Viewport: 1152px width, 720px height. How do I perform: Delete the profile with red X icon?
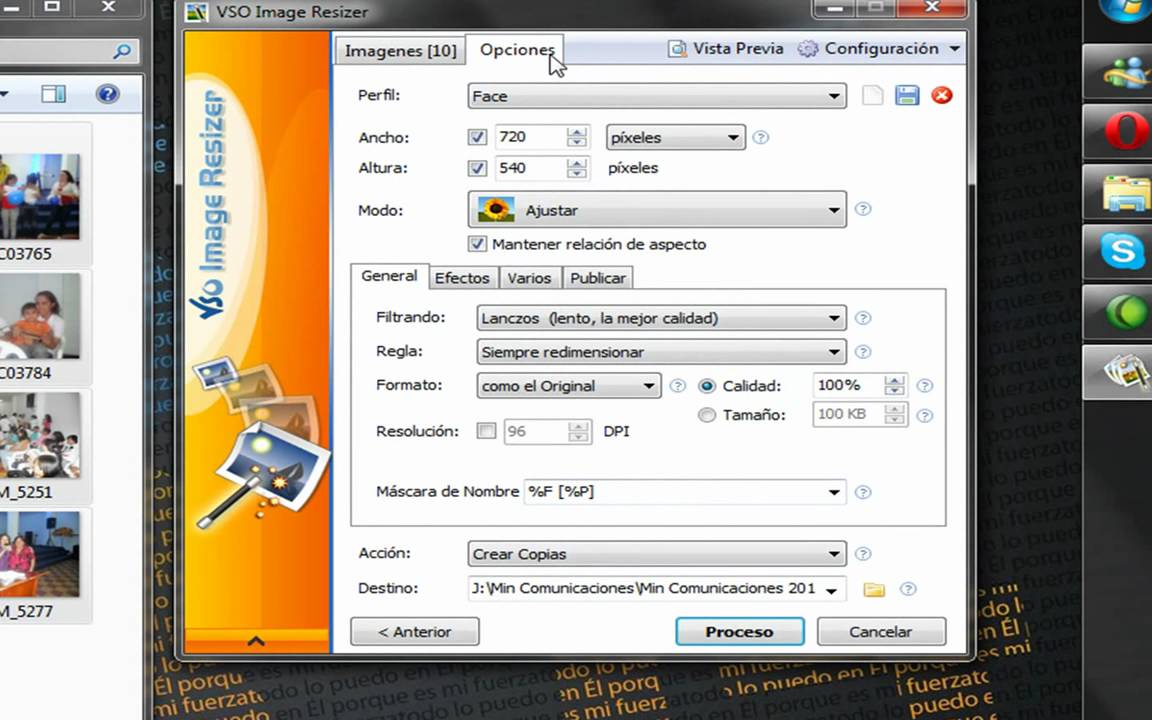pyautogui.click(x=942, y=96)
